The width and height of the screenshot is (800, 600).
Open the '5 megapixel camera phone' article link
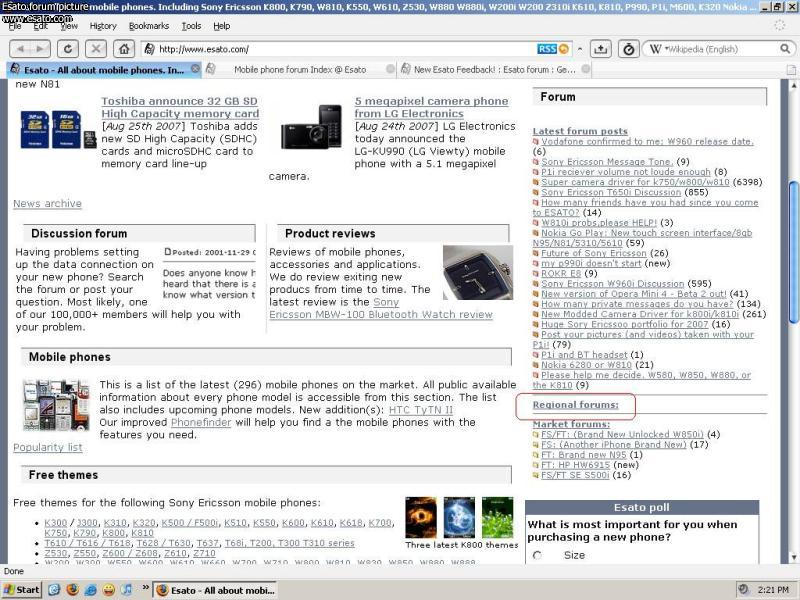pos(432,107)
